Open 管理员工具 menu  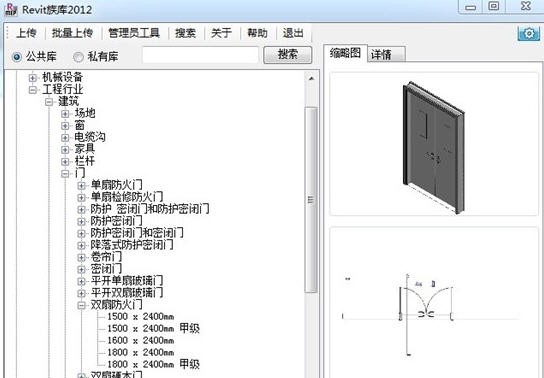[134, 33]
